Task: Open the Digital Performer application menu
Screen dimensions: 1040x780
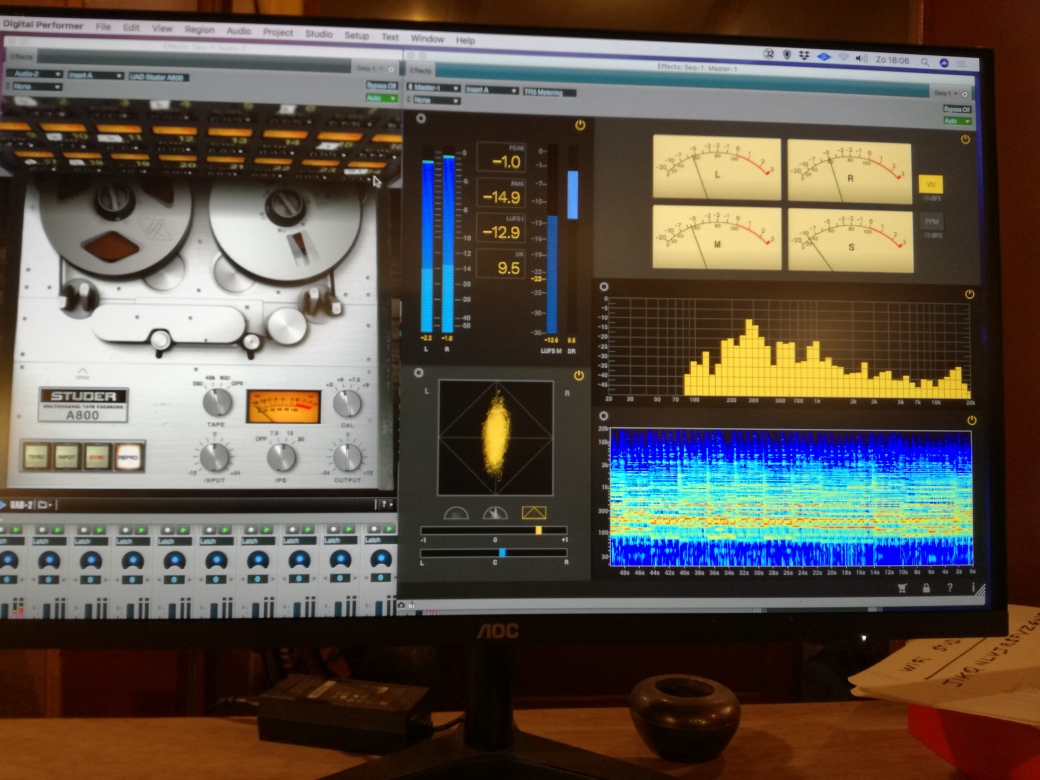Action: (x=43, y=25)
